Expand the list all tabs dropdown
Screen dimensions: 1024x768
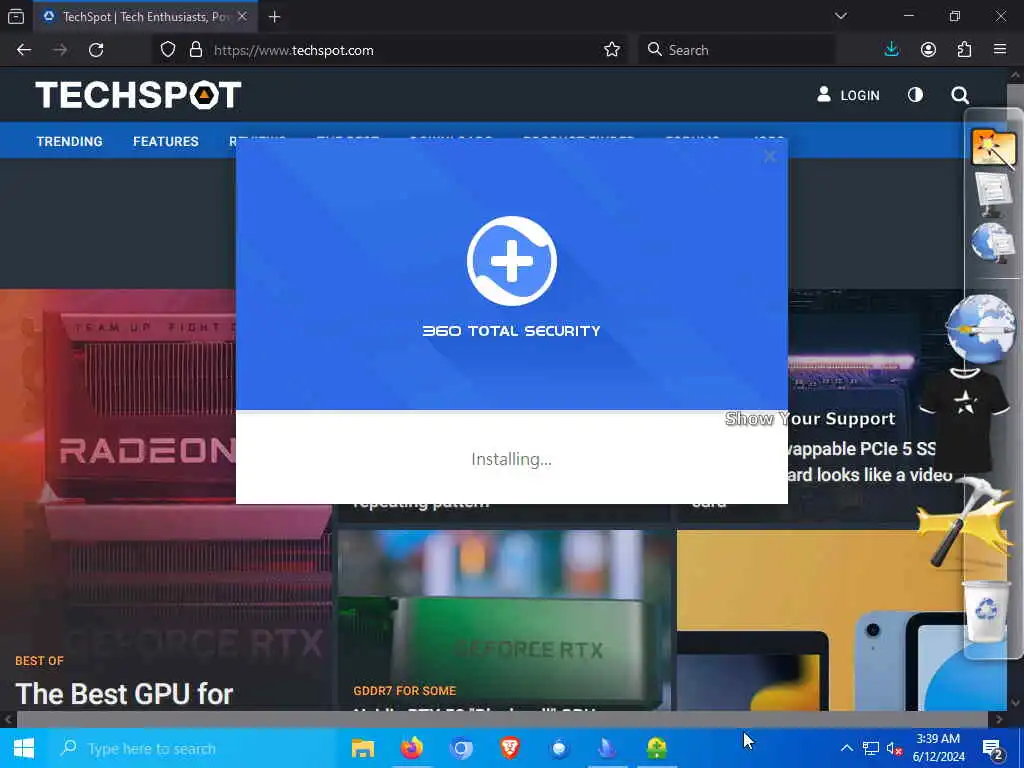840,16
